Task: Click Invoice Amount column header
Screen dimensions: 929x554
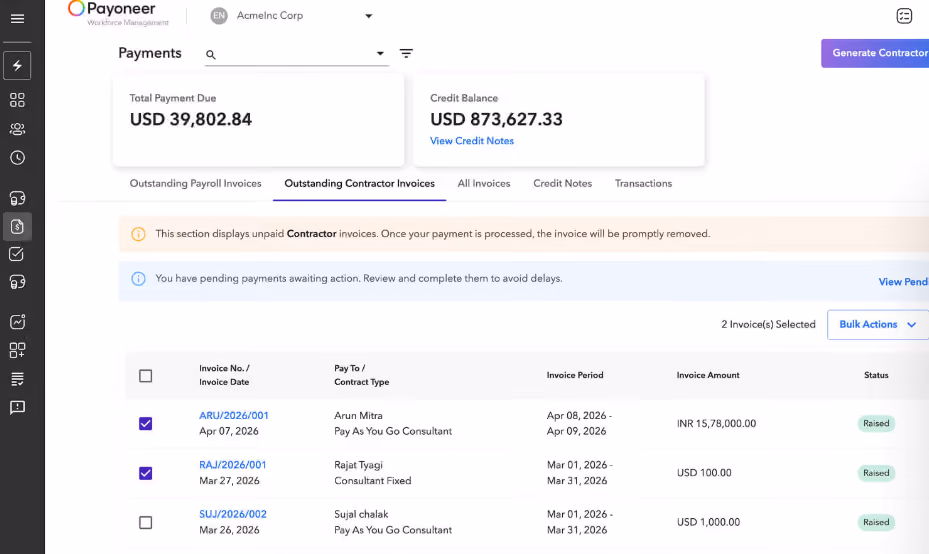Action: click(x=708, y=375)
